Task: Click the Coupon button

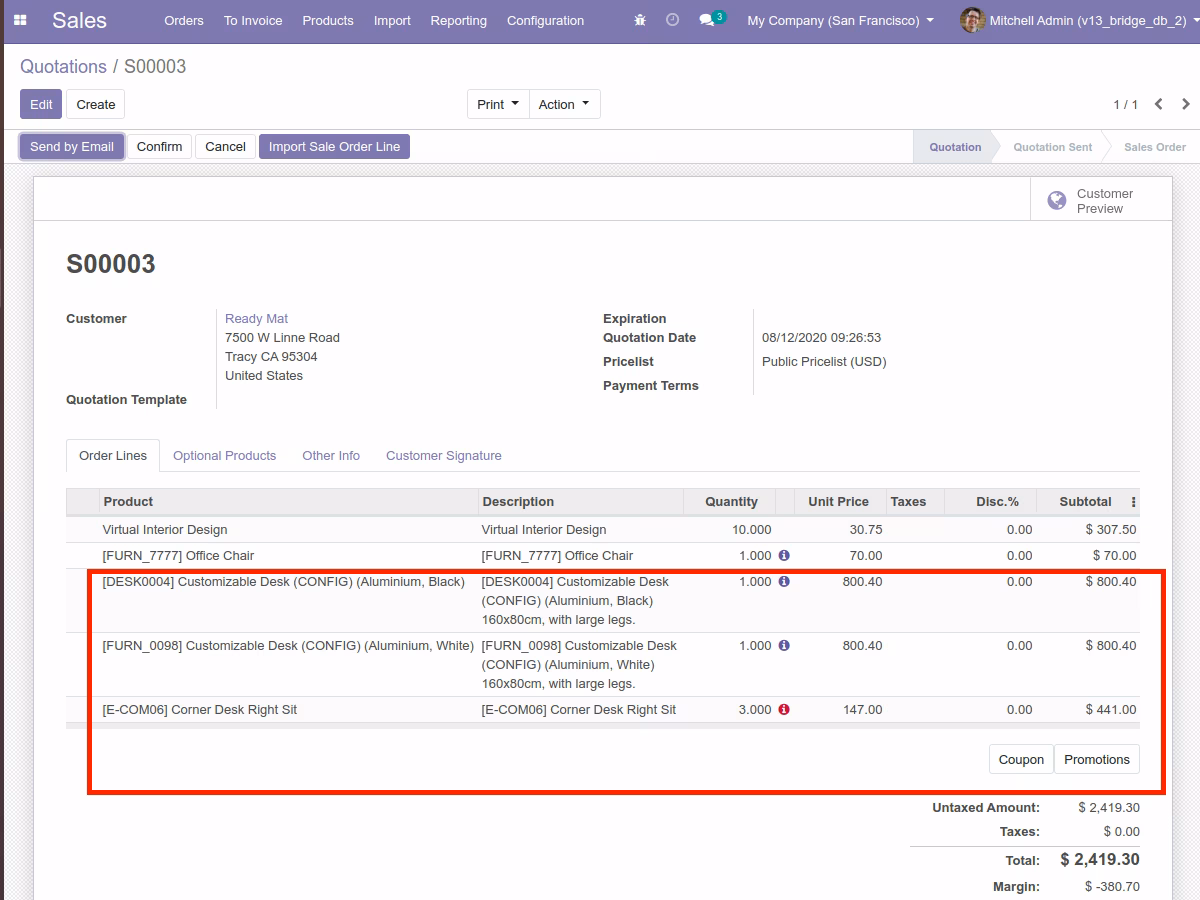Action: [x=1021, y=759]
